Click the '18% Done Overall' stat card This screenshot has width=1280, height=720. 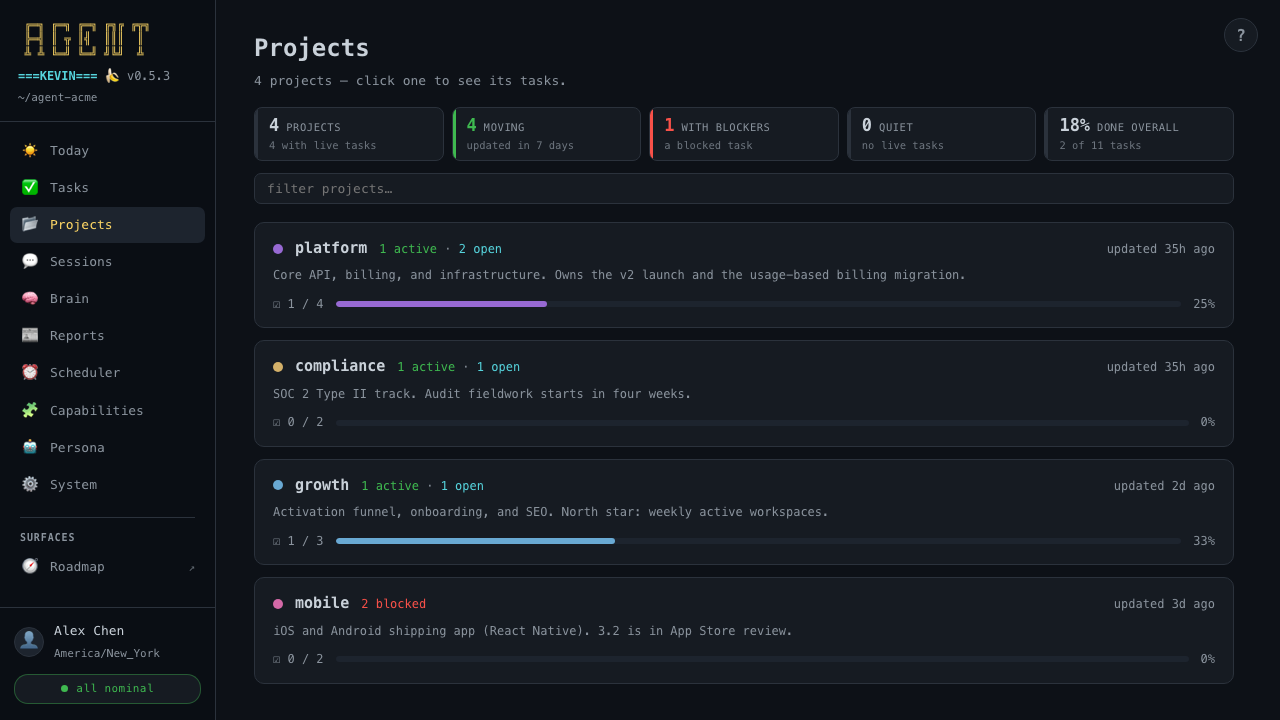pyautogui.click(x=1139, y=134)
